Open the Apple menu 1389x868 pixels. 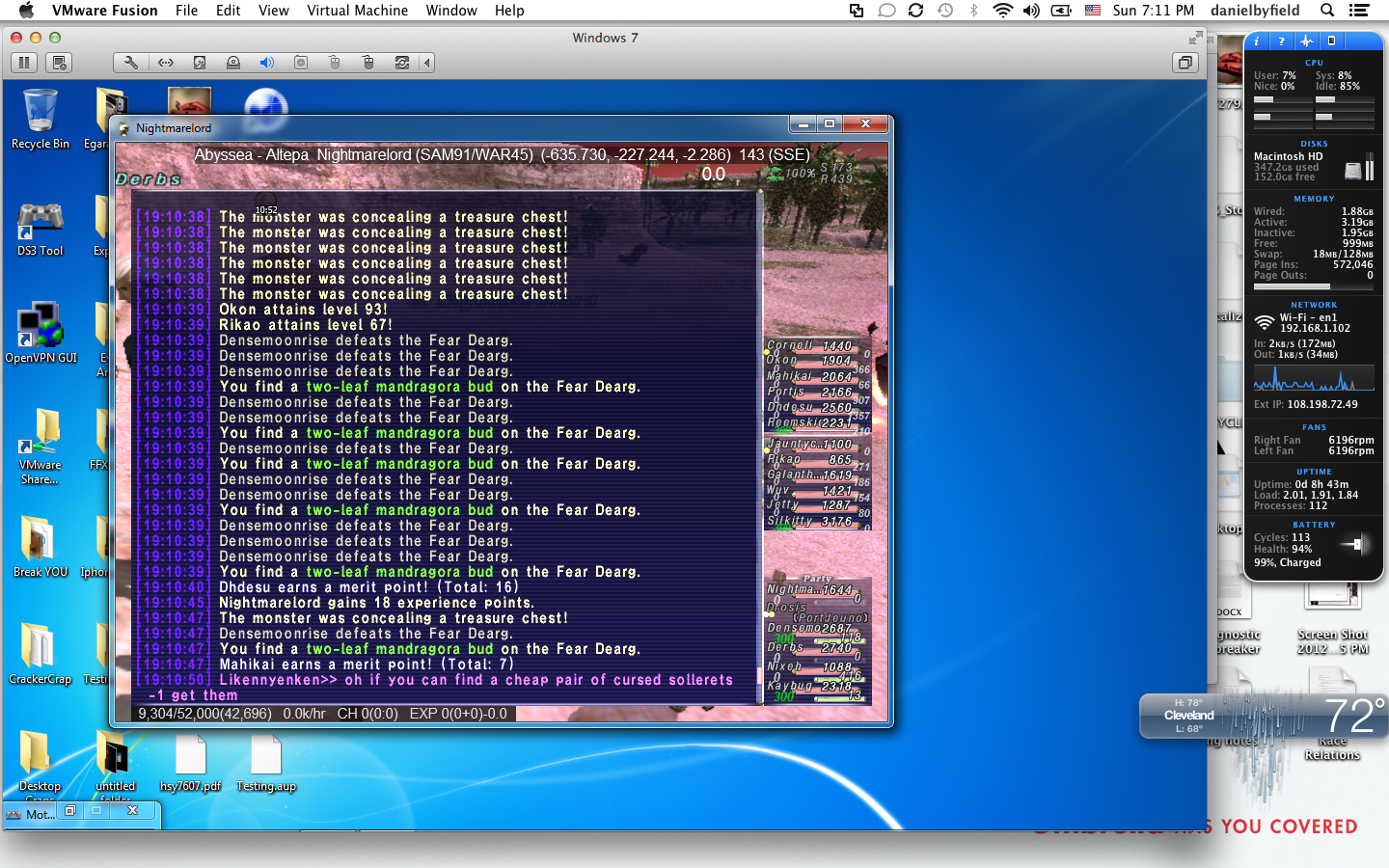tap(26, 11)
